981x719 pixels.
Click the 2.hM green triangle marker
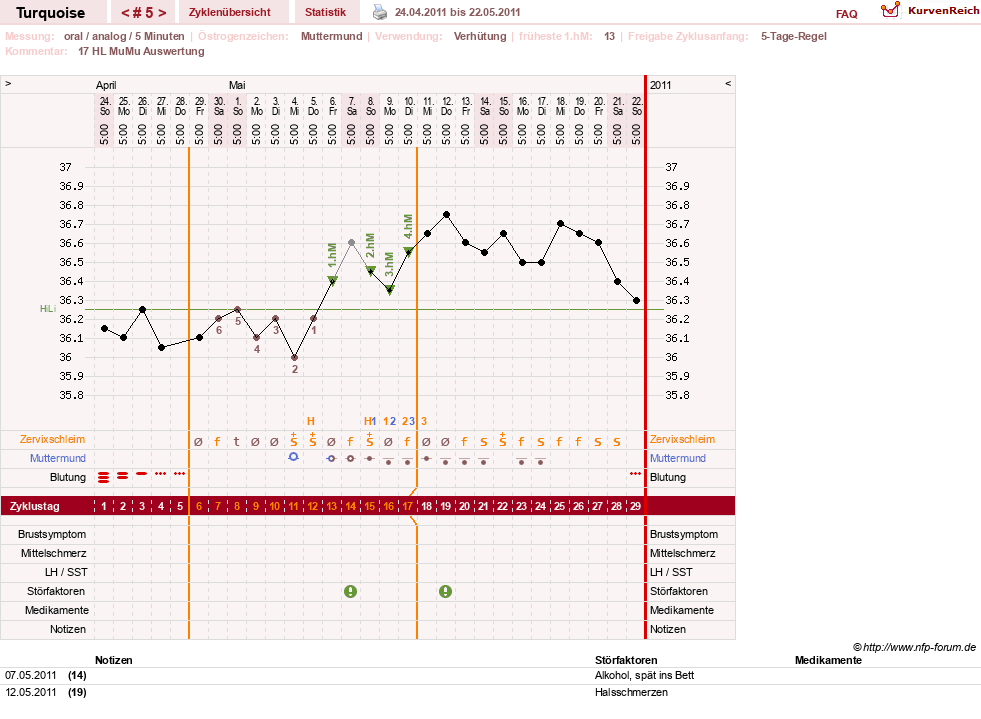[370, 271]
